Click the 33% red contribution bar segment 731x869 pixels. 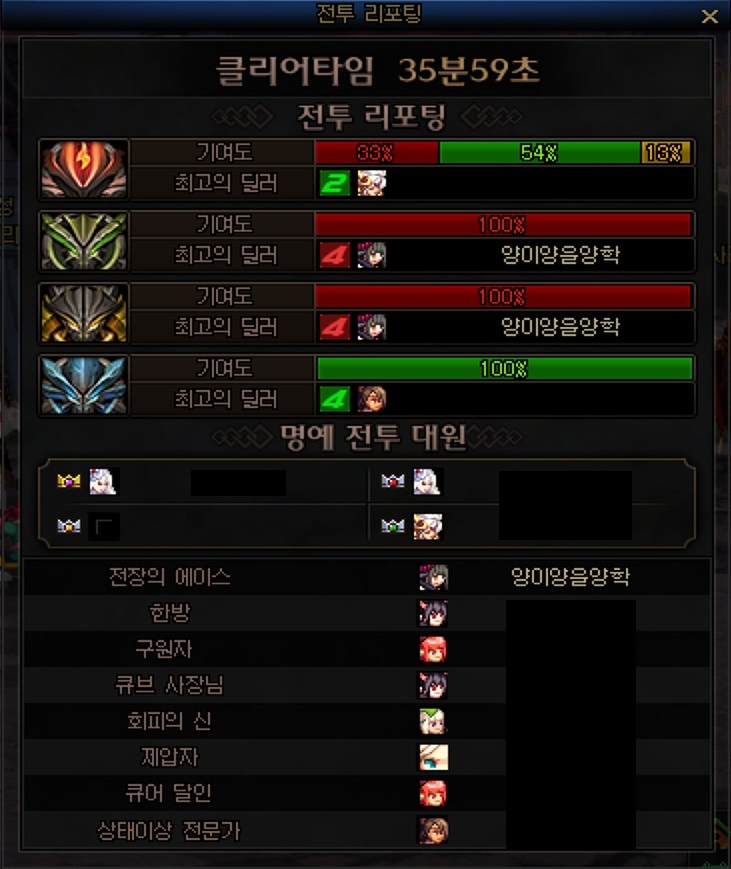pos(377,152)
